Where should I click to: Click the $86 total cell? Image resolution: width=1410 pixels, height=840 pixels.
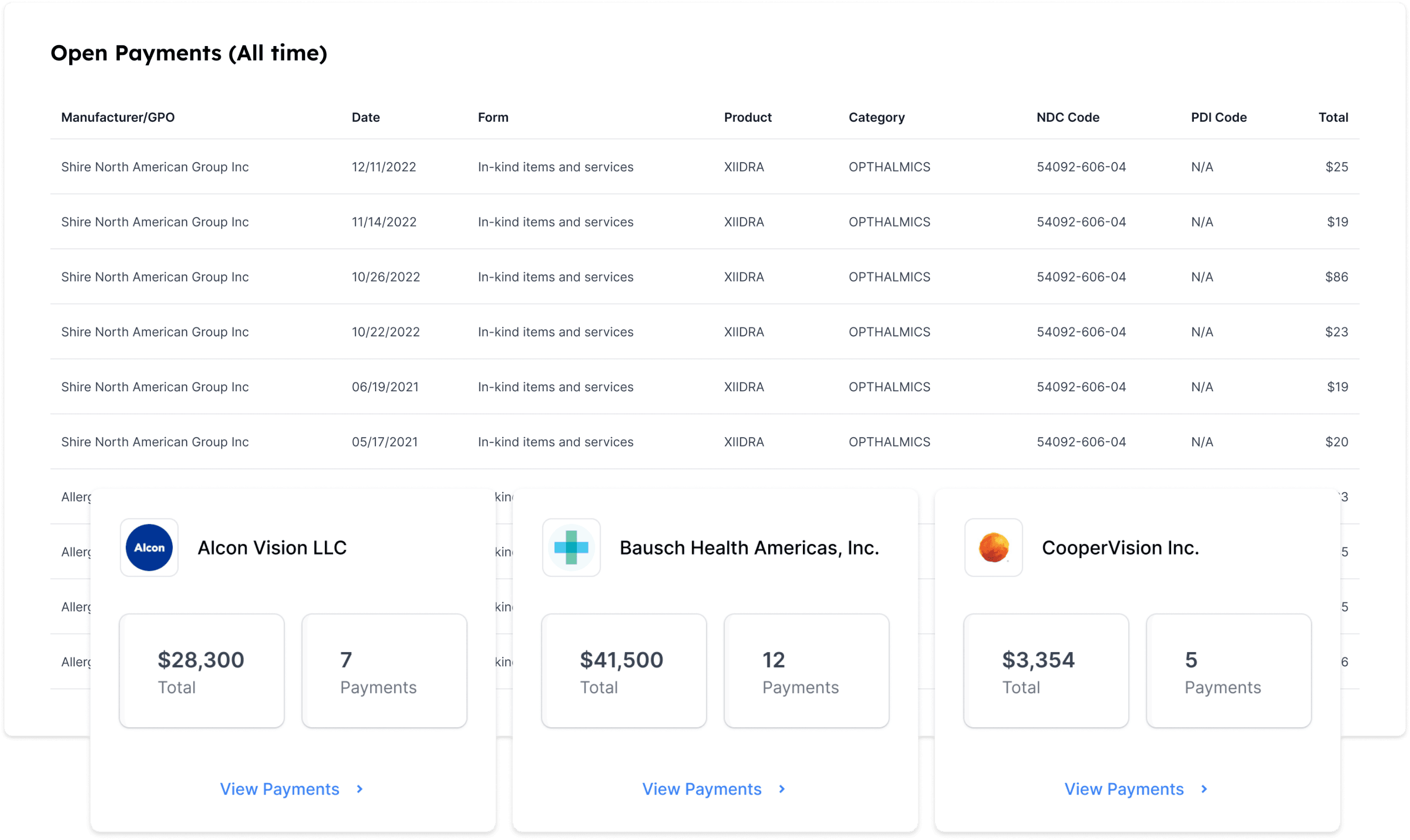(1336, 276)
